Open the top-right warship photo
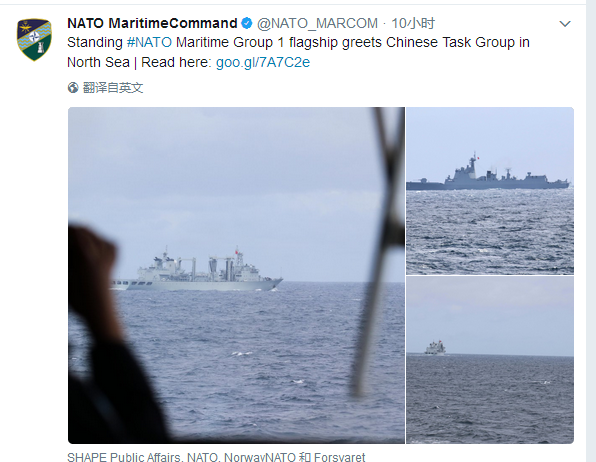596x462 pixels. click(490, 191)
